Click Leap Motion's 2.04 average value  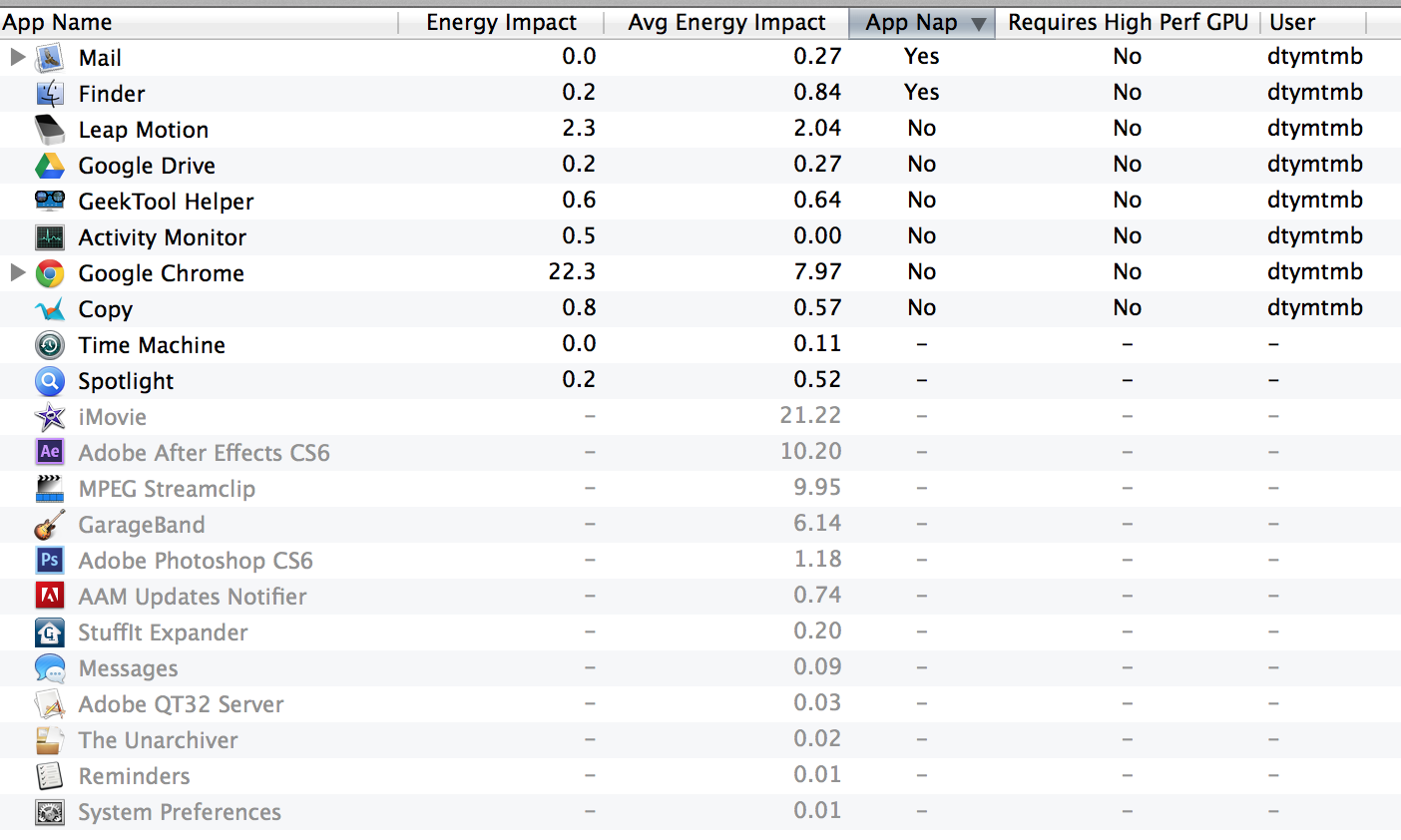817,128
